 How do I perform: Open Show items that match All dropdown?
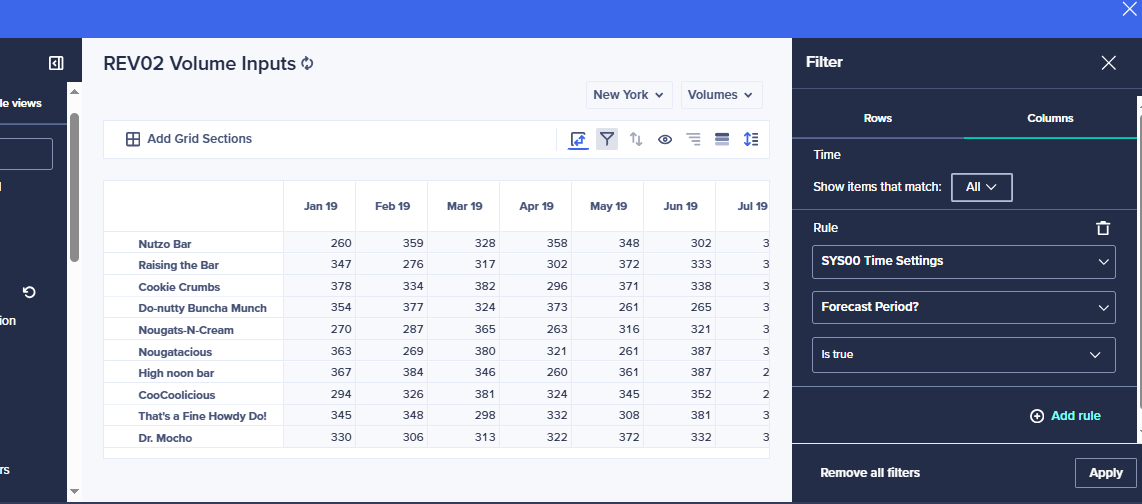981,187
